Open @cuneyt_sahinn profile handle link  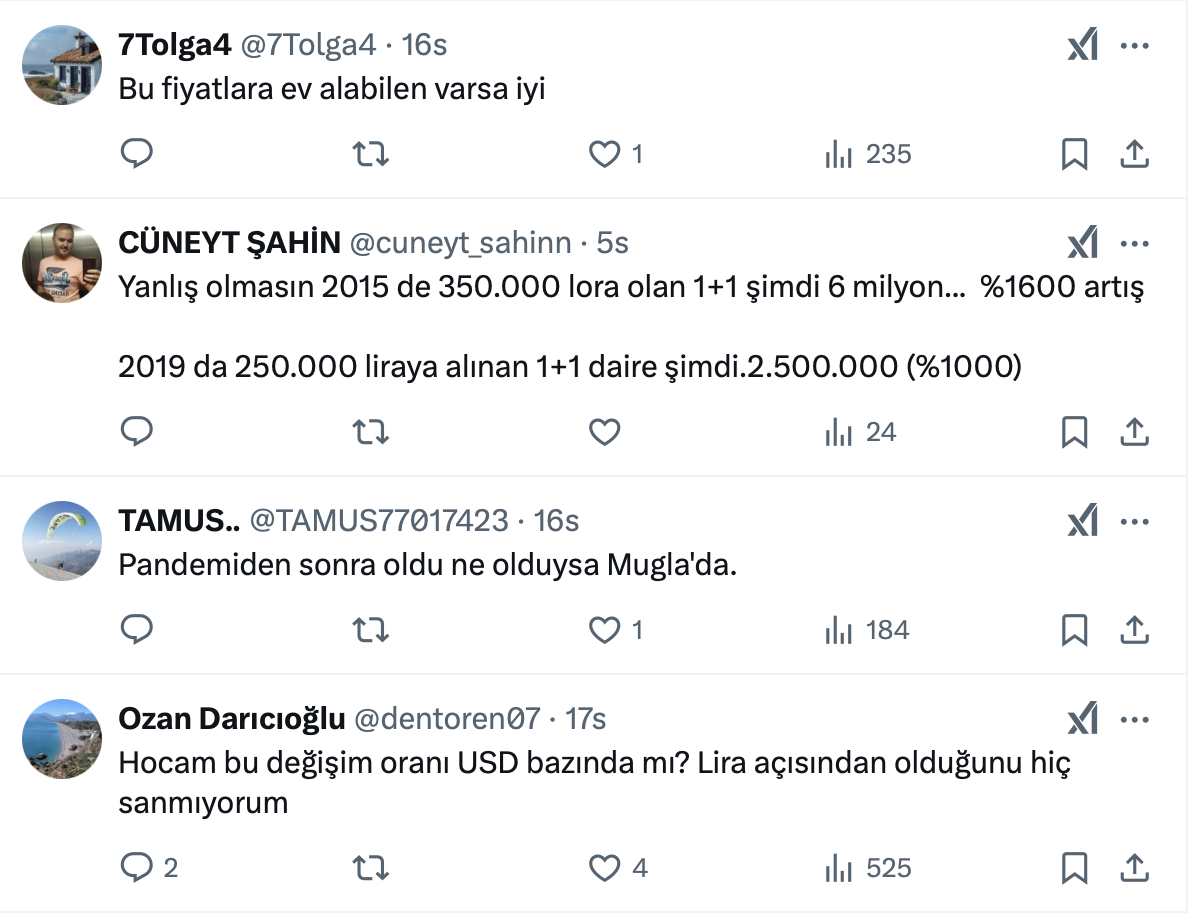pyautogui.click(x=461, y=243)
